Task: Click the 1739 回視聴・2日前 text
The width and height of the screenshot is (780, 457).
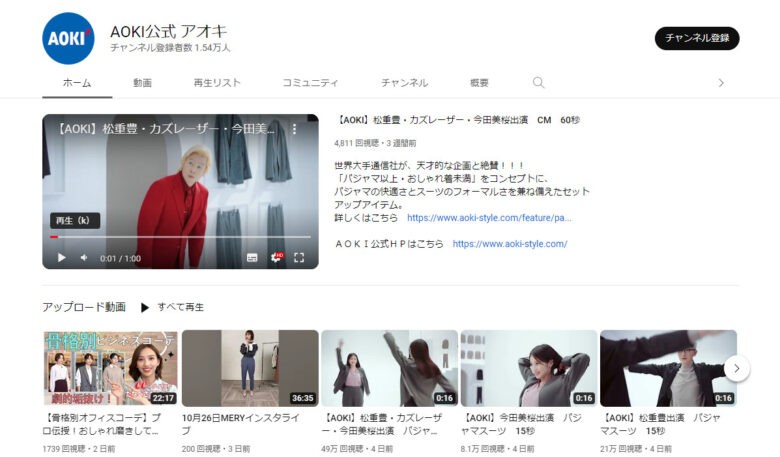Action: 79,449
